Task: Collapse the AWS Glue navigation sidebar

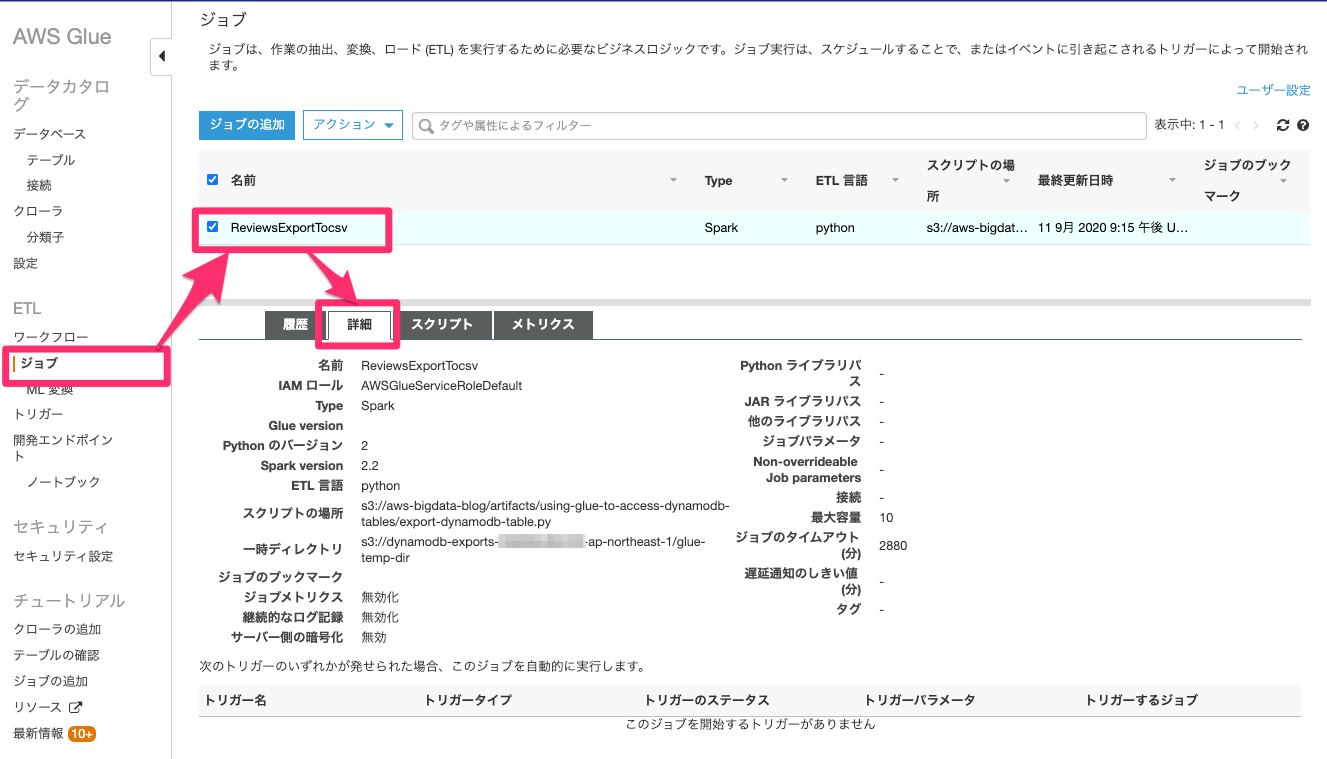Action: pyautogui.click(x=162, y=56)
